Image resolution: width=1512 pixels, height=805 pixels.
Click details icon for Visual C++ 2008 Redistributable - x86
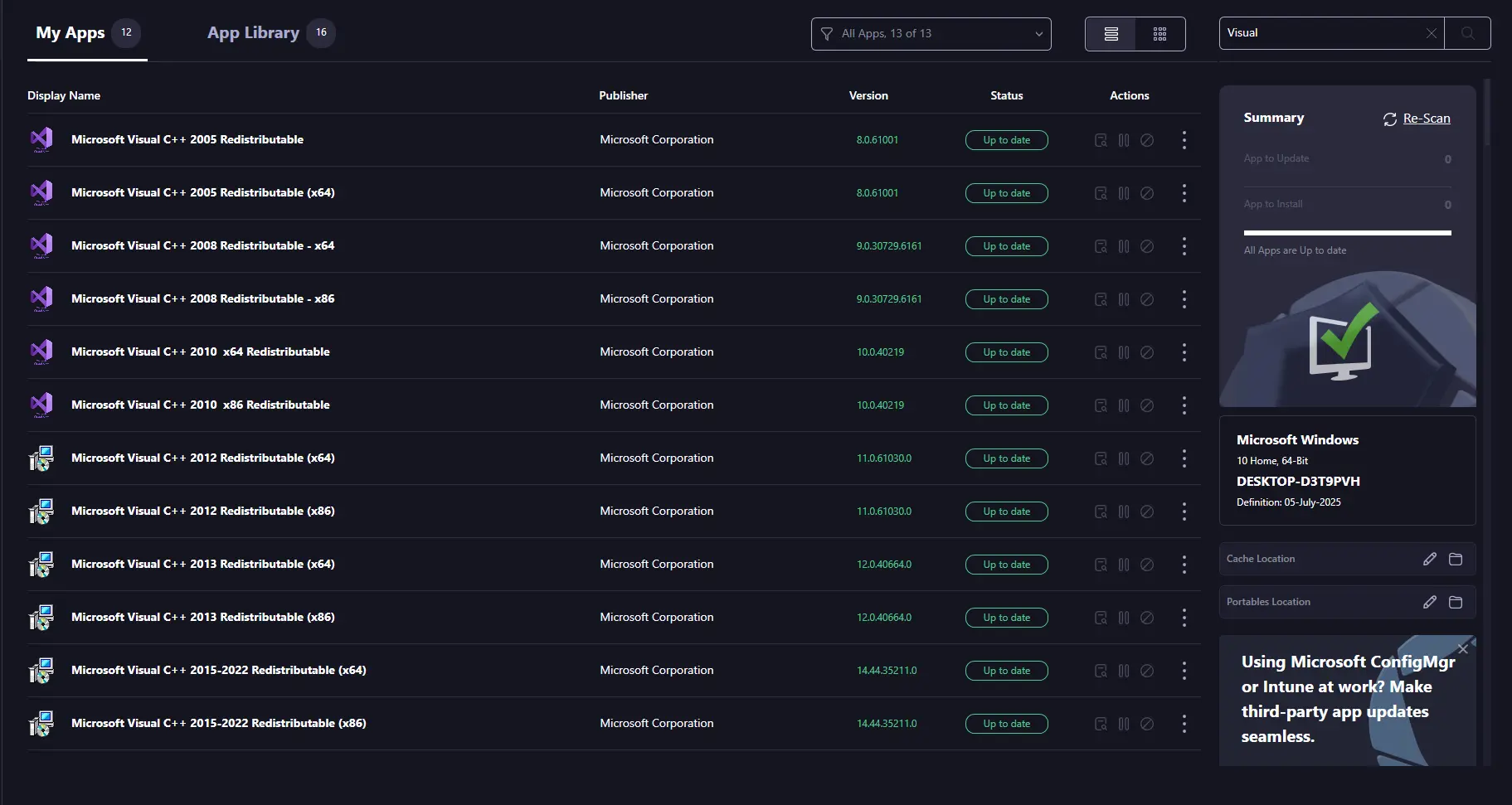point(1101,299)
